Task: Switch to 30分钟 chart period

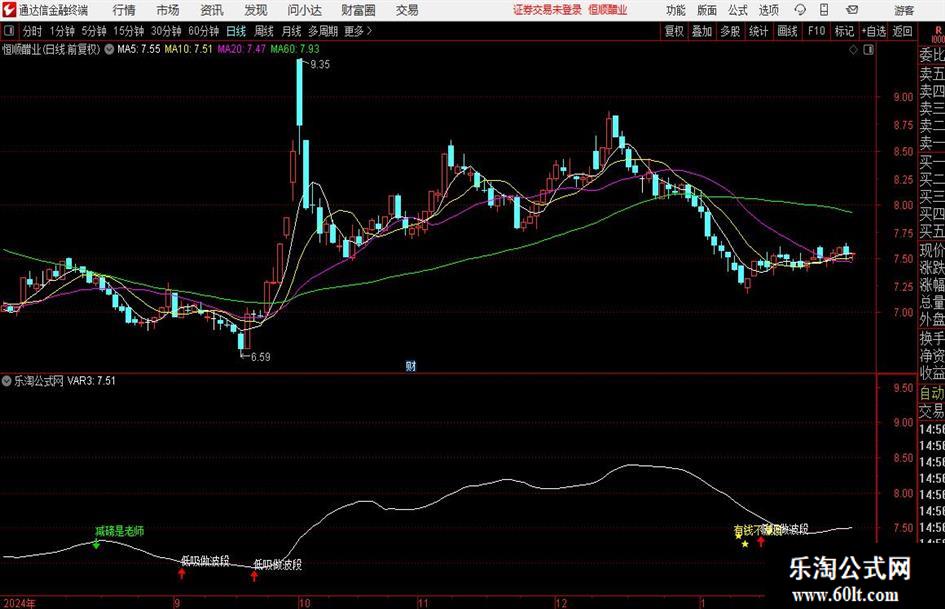Action: (166, 31)
